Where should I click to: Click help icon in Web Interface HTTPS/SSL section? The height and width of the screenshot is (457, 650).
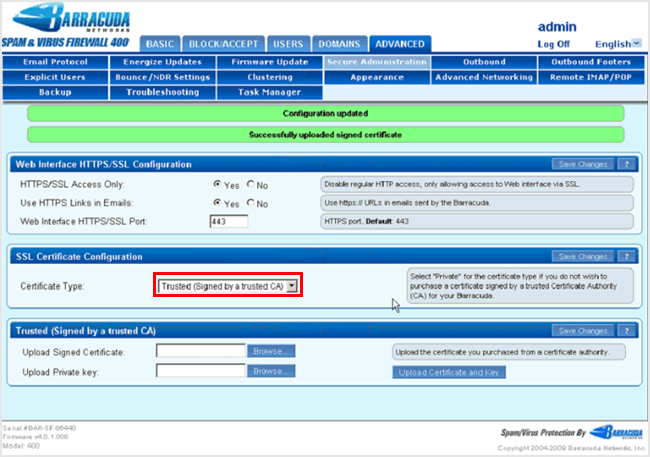pos(626,164)
